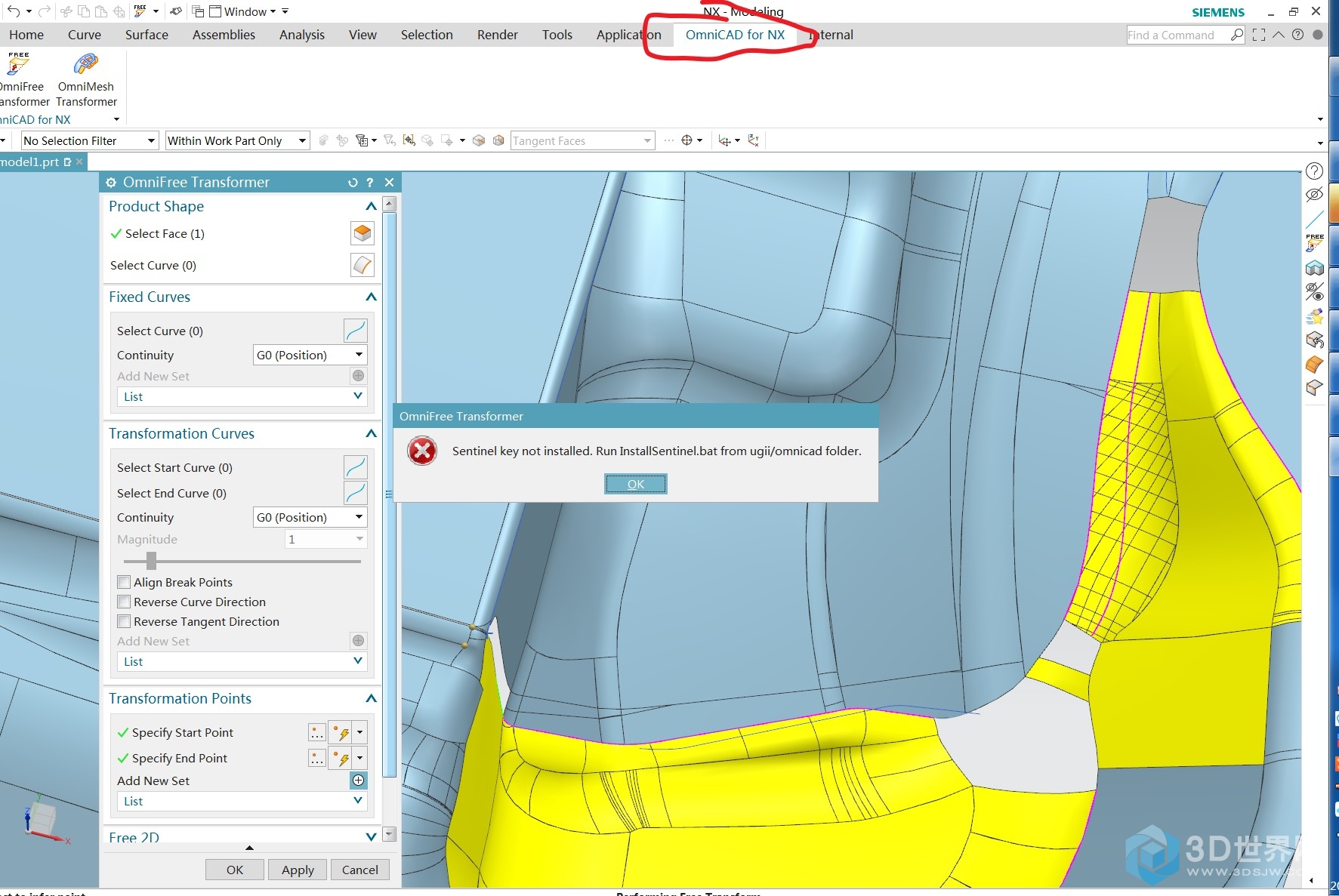Add new set in Transformation Points
The image size is (1339, 896).
tap(359, 781)
